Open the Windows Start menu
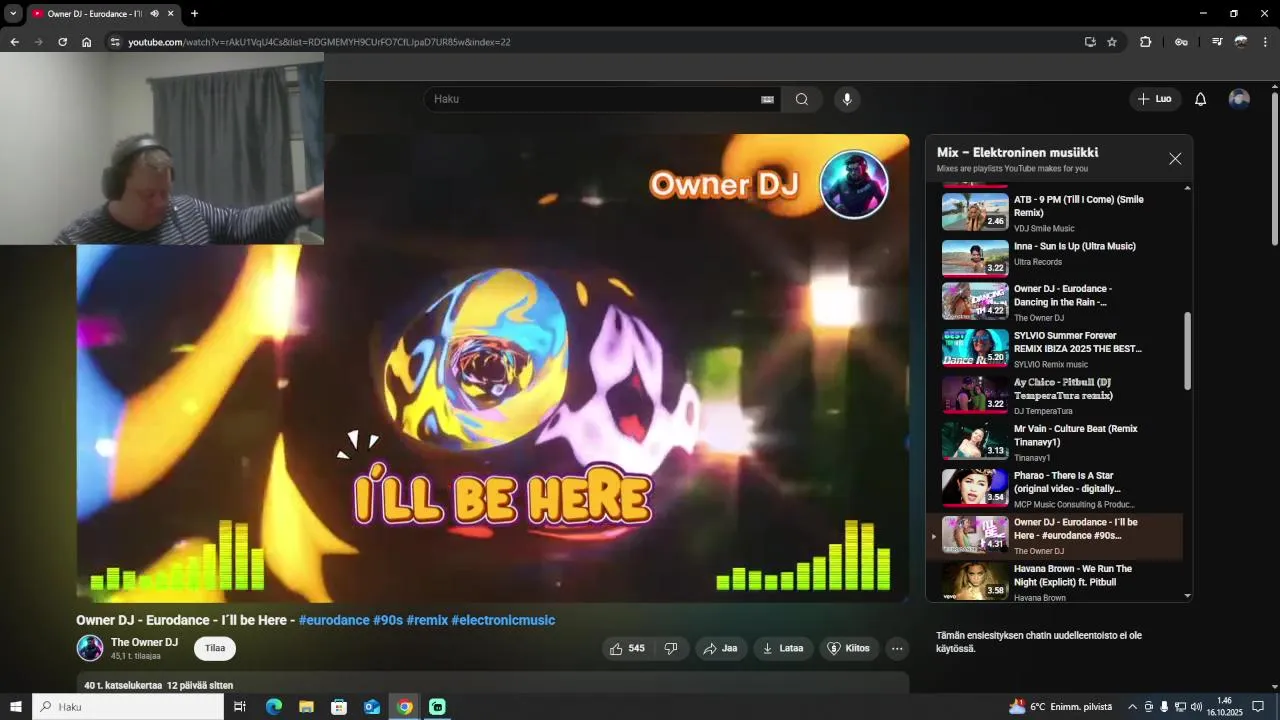This screenshot has height=720, width=1280. coord(16,707)
